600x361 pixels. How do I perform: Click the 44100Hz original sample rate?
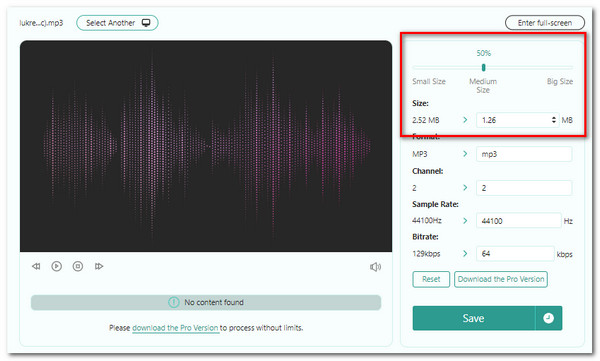pyautogui.click(x=427, y=221)
